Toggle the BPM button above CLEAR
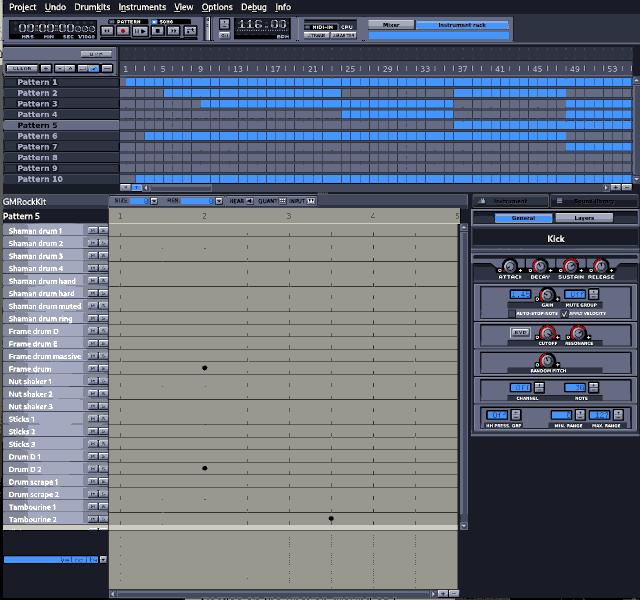This screenshot has height=600, width=640. coord(96,54)
